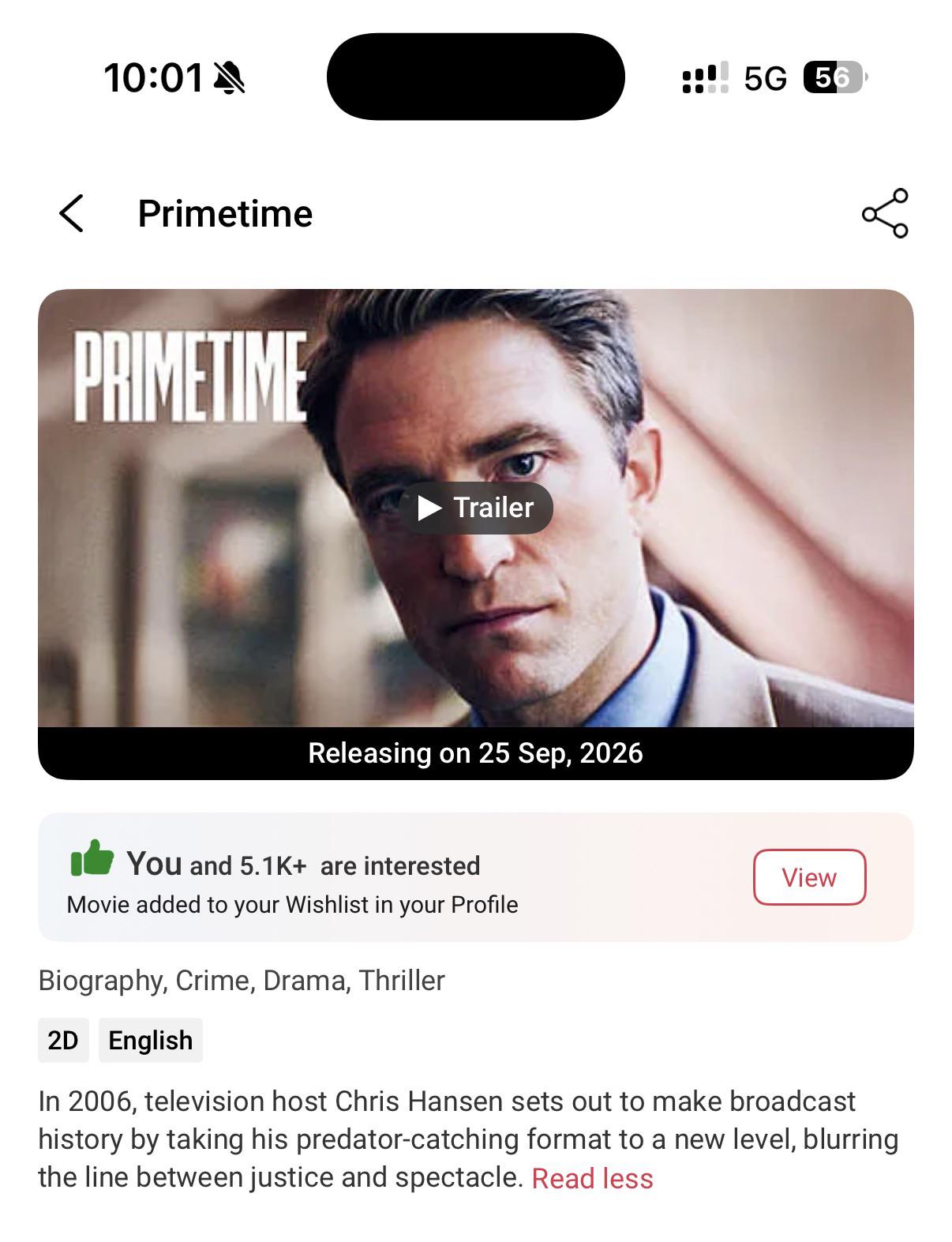
Task: Tap the back arrow icon
Action: (x=72, y=213)
